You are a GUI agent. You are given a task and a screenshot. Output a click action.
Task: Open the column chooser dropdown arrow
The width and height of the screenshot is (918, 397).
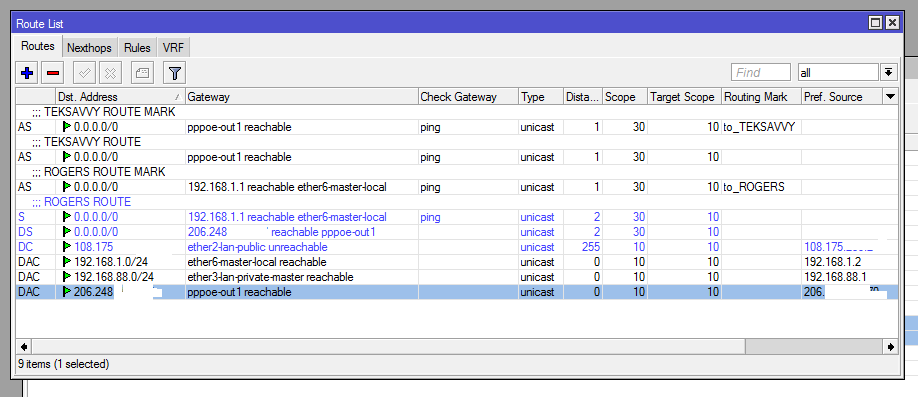tap(890, 97)
